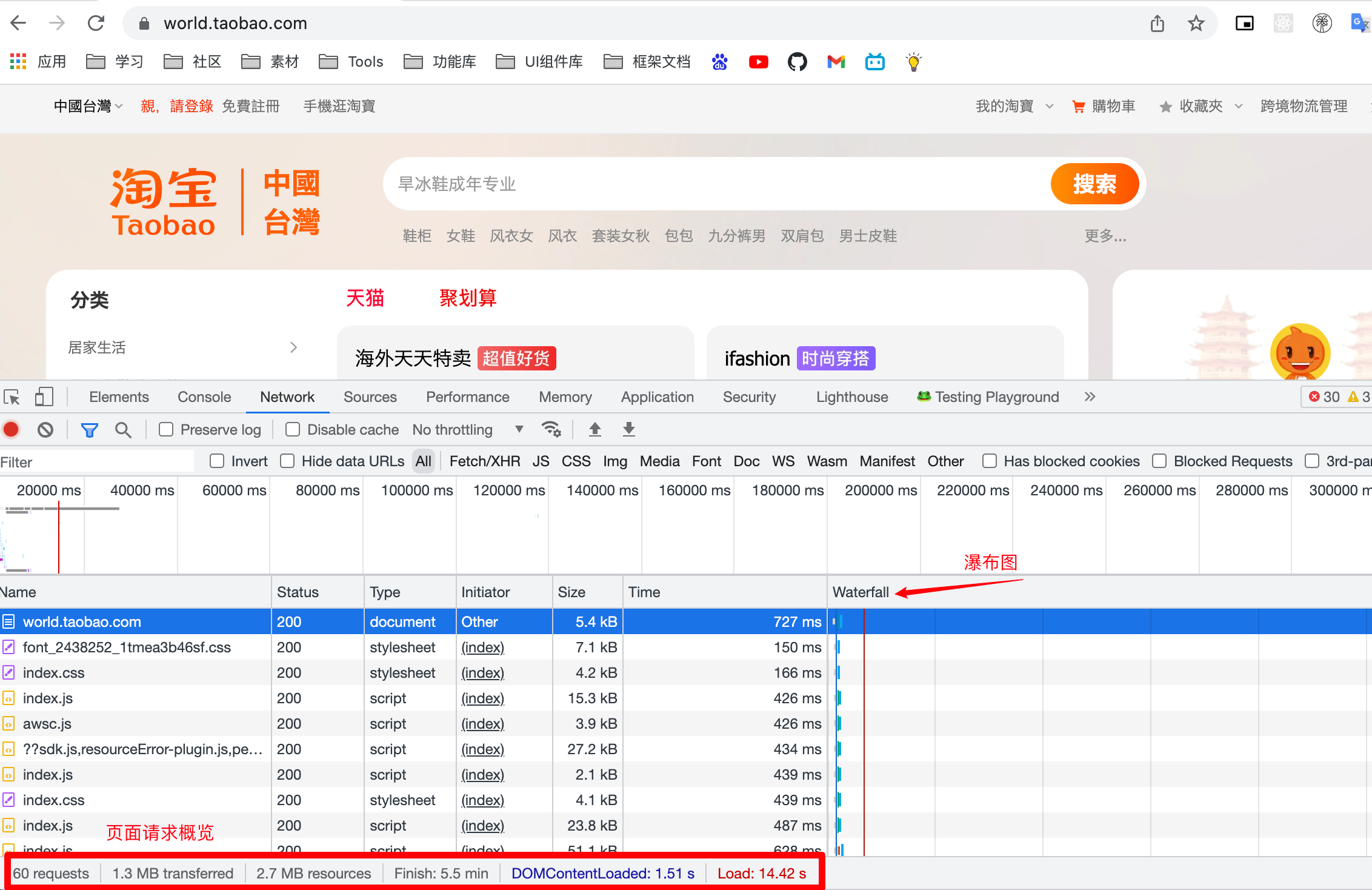Enable the Disable cache checkbox
Image resolution: width=1372 pixels, height=890 pixels.
click(293, 429)
